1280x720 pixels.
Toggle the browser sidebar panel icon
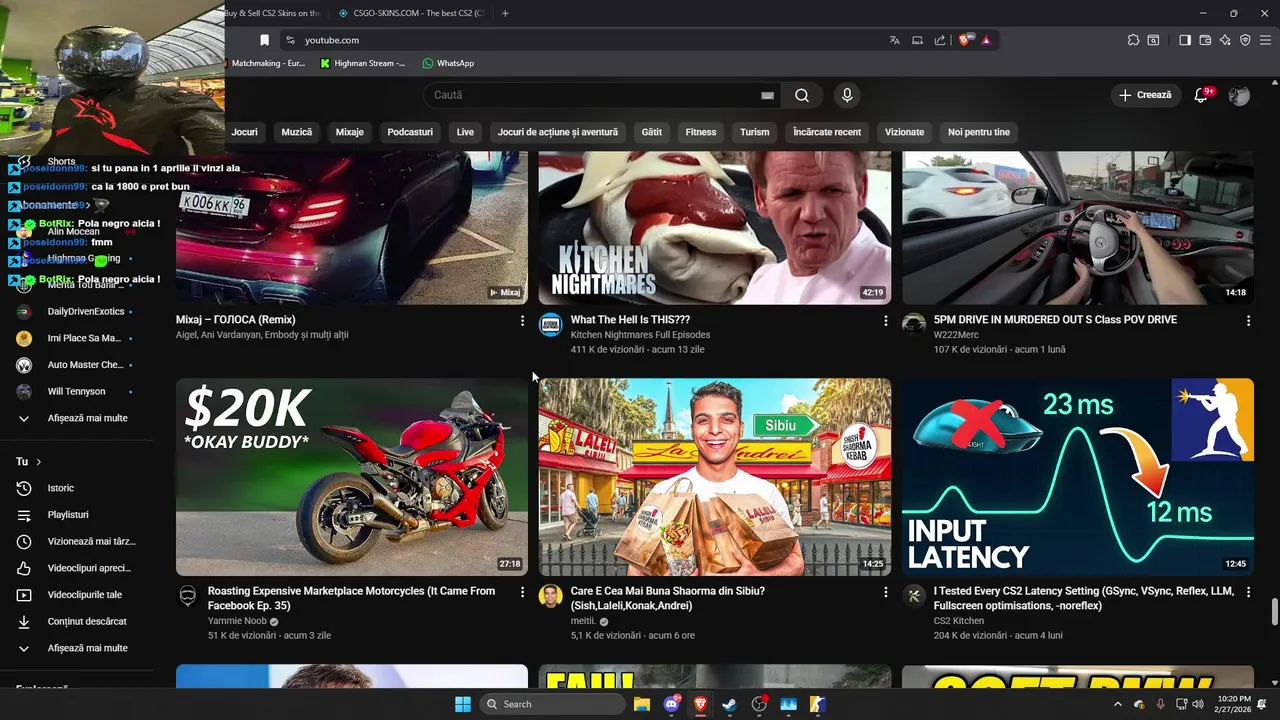click(1185, 40)
